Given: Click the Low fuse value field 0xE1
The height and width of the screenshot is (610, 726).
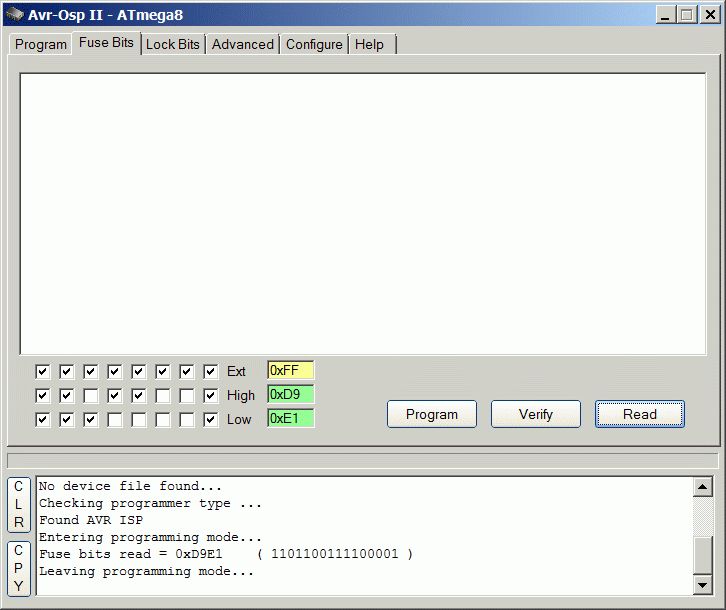Looking at the screenshot, I should click(x=290, y=419).
